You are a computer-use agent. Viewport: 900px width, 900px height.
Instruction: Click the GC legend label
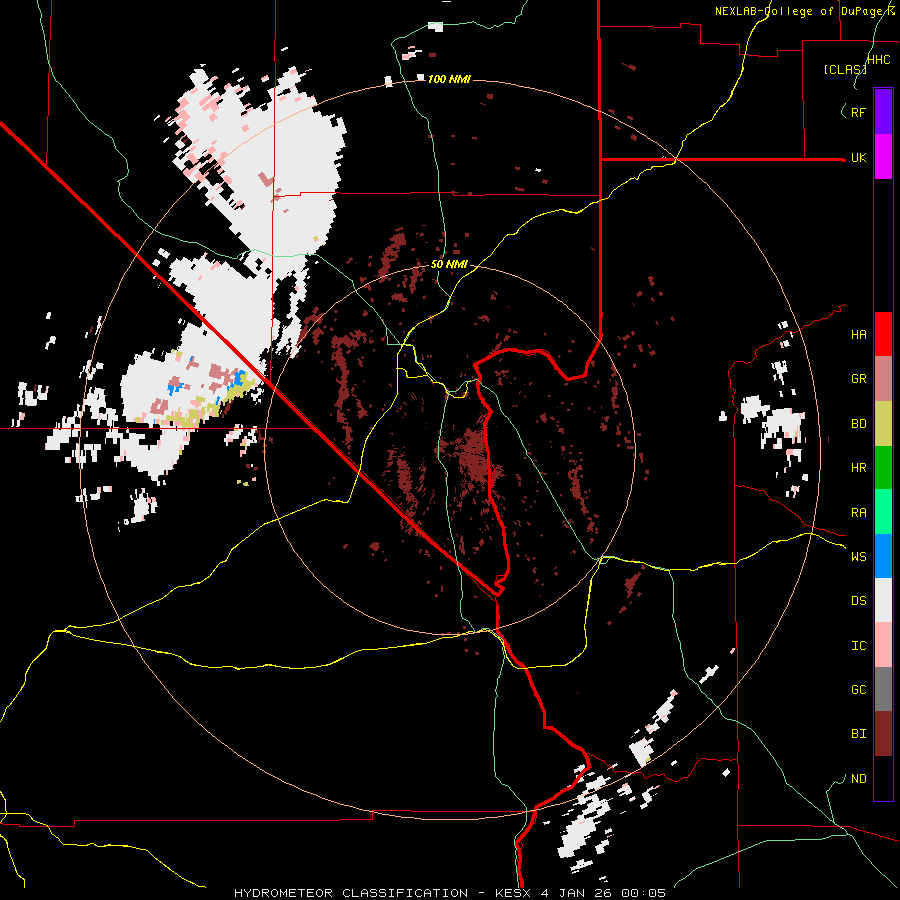point(858,690)
